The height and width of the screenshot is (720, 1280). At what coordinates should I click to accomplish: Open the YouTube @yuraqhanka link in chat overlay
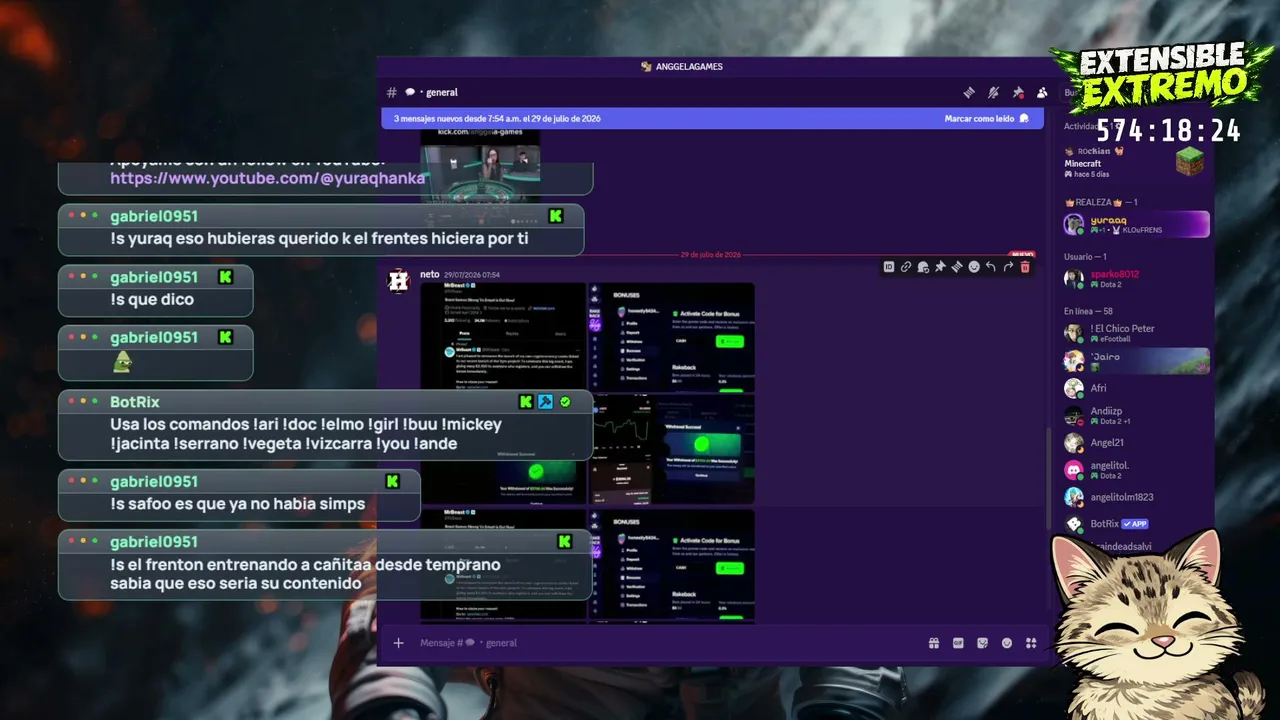pos(267,178)
